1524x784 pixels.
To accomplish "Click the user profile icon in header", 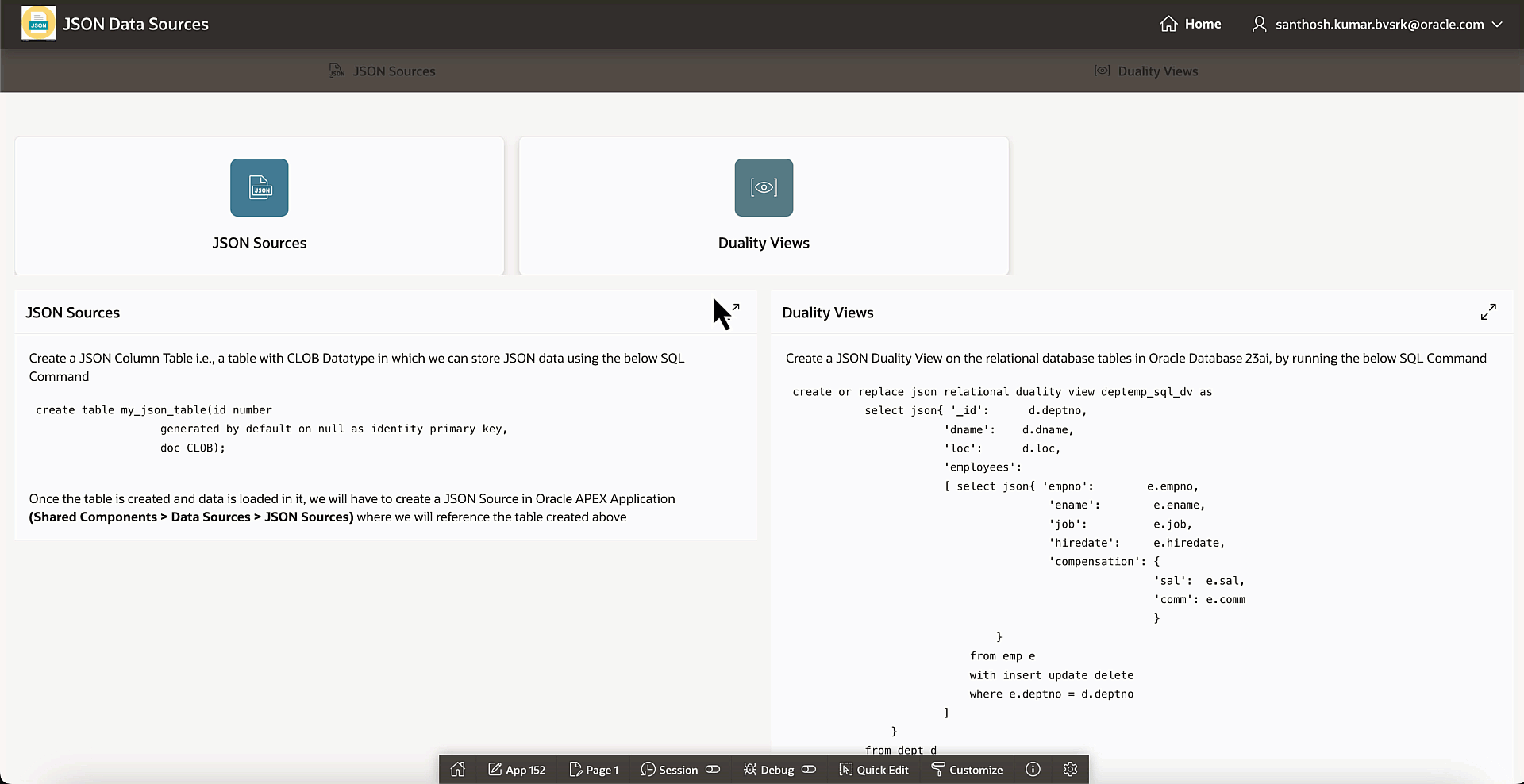I will pos(1259,24).
